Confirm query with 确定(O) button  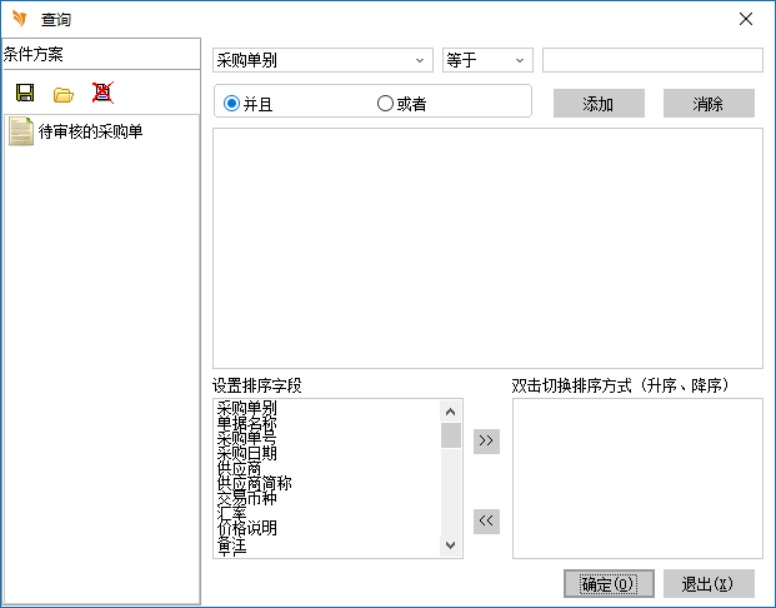click(x=608, y=584)
